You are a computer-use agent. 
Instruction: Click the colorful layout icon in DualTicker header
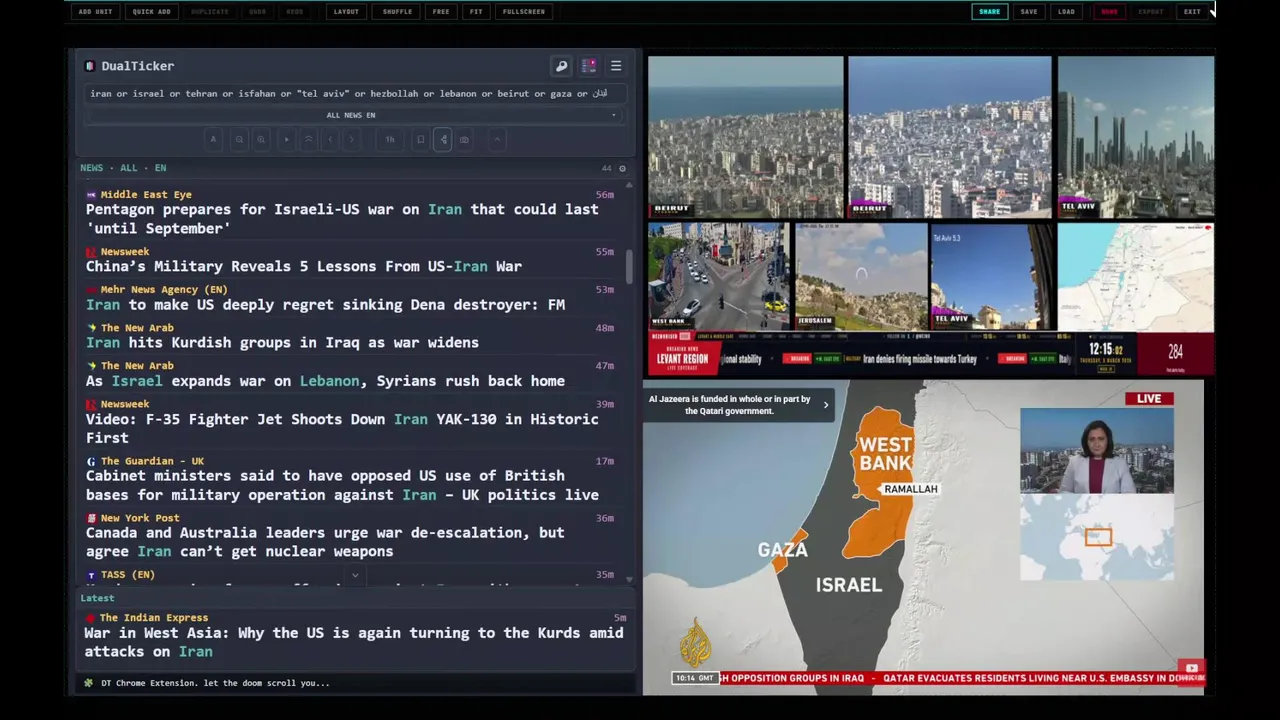tap(589, 66)
